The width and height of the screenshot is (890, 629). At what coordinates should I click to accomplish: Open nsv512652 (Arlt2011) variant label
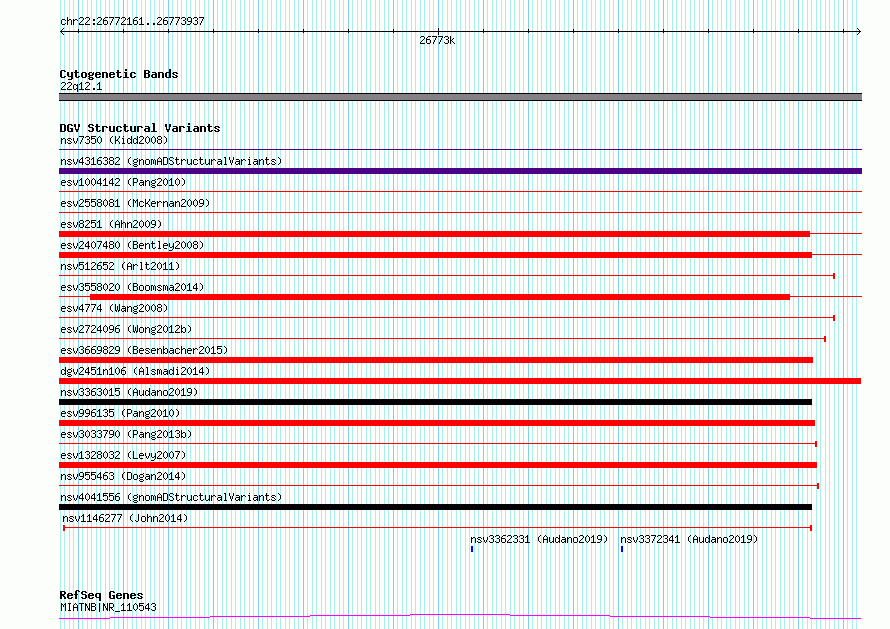tap(120, 266)
